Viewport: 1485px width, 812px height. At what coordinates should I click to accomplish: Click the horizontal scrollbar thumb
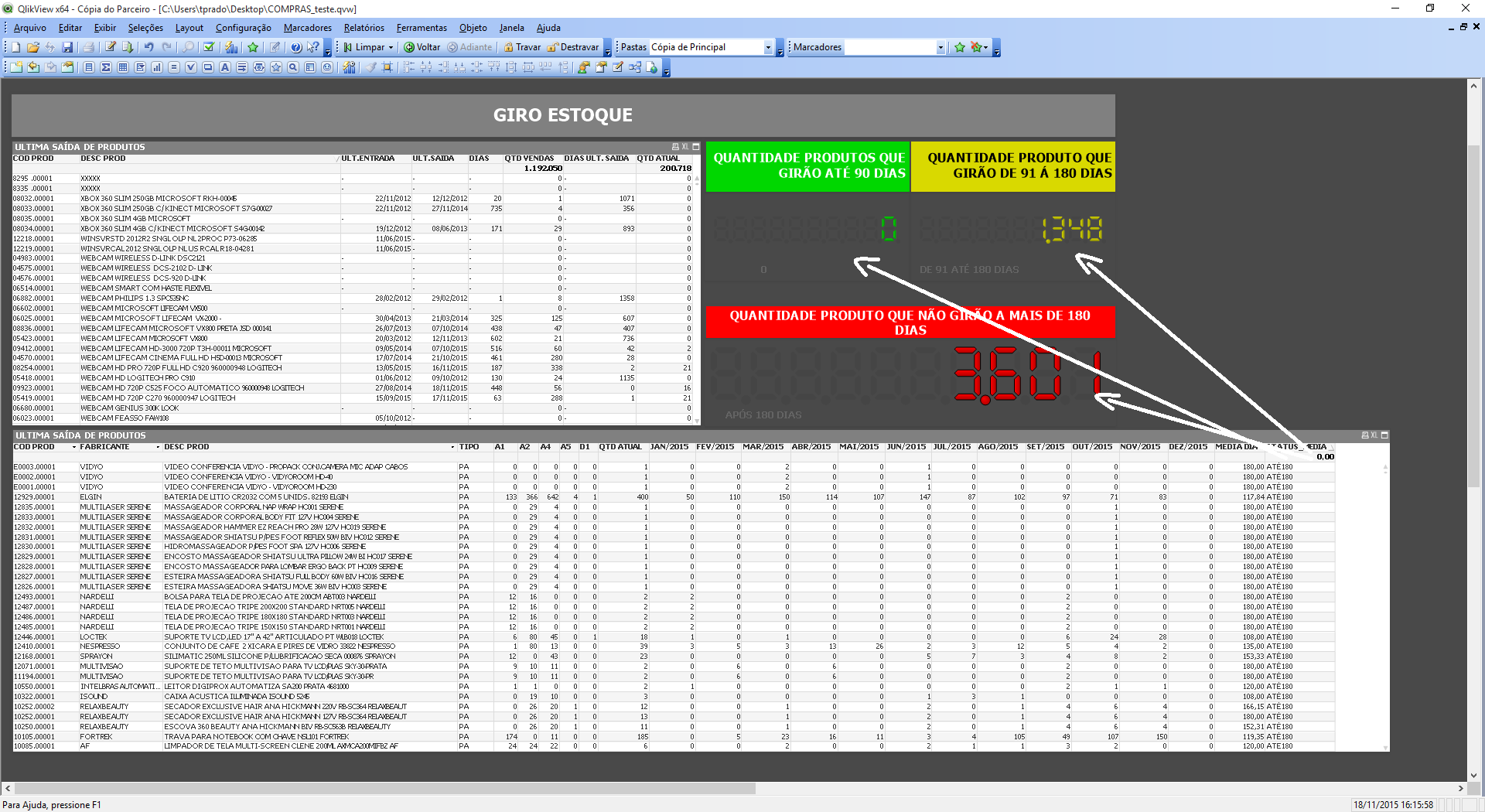click(x=384, y=789)
